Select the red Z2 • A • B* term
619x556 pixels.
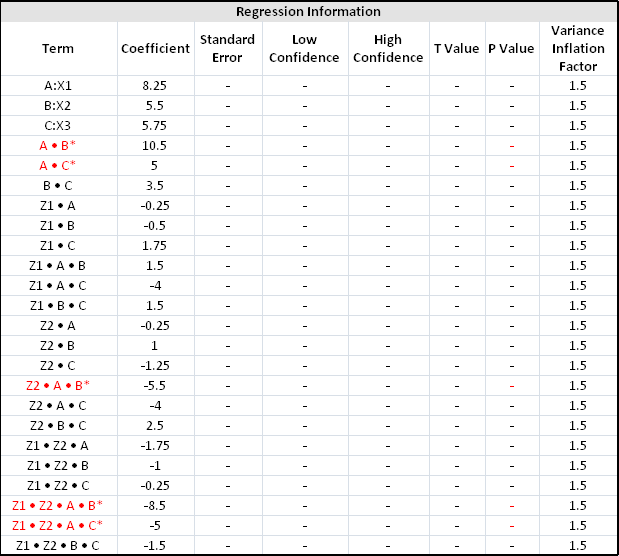(58, 385)
